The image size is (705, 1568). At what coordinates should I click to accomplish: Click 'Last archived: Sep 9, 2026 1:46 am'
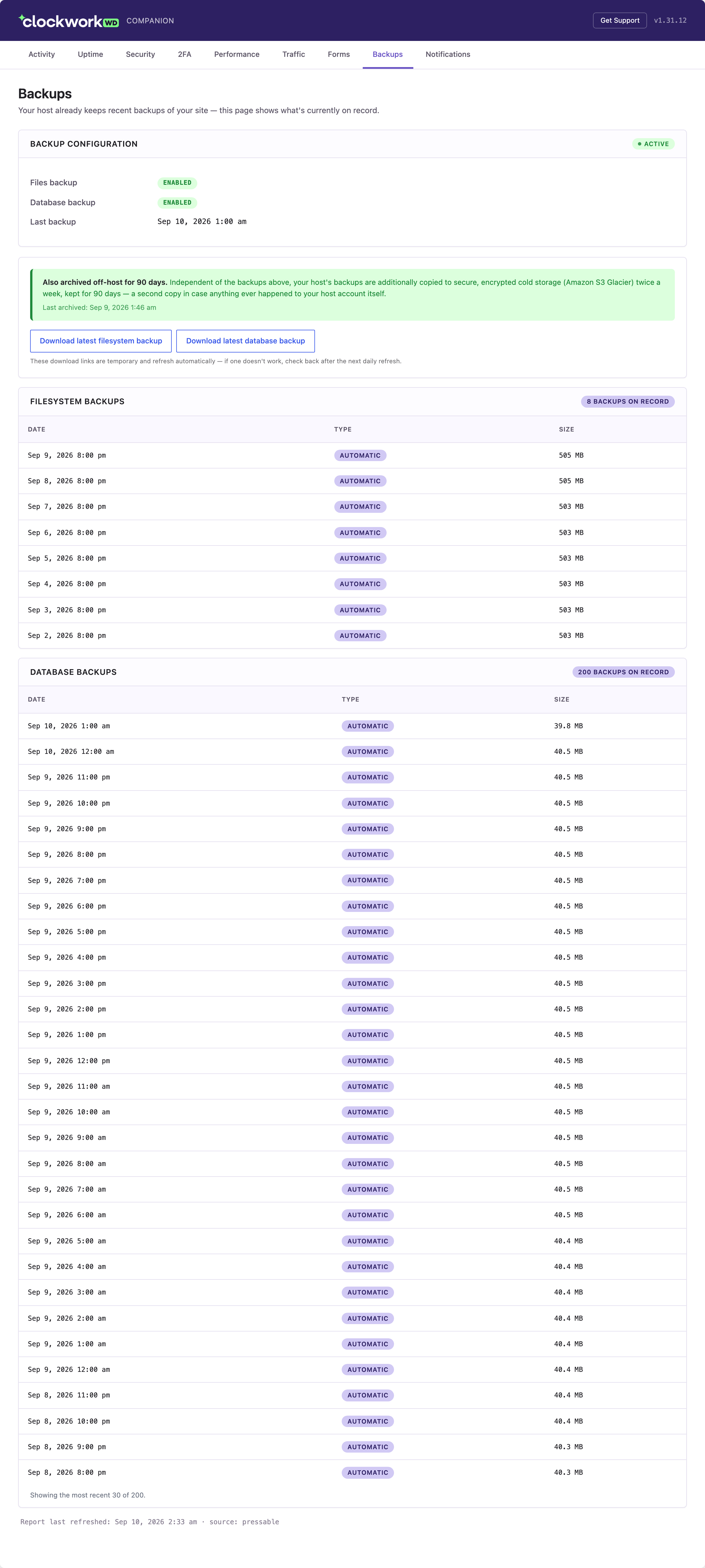(x=99, y=307)
